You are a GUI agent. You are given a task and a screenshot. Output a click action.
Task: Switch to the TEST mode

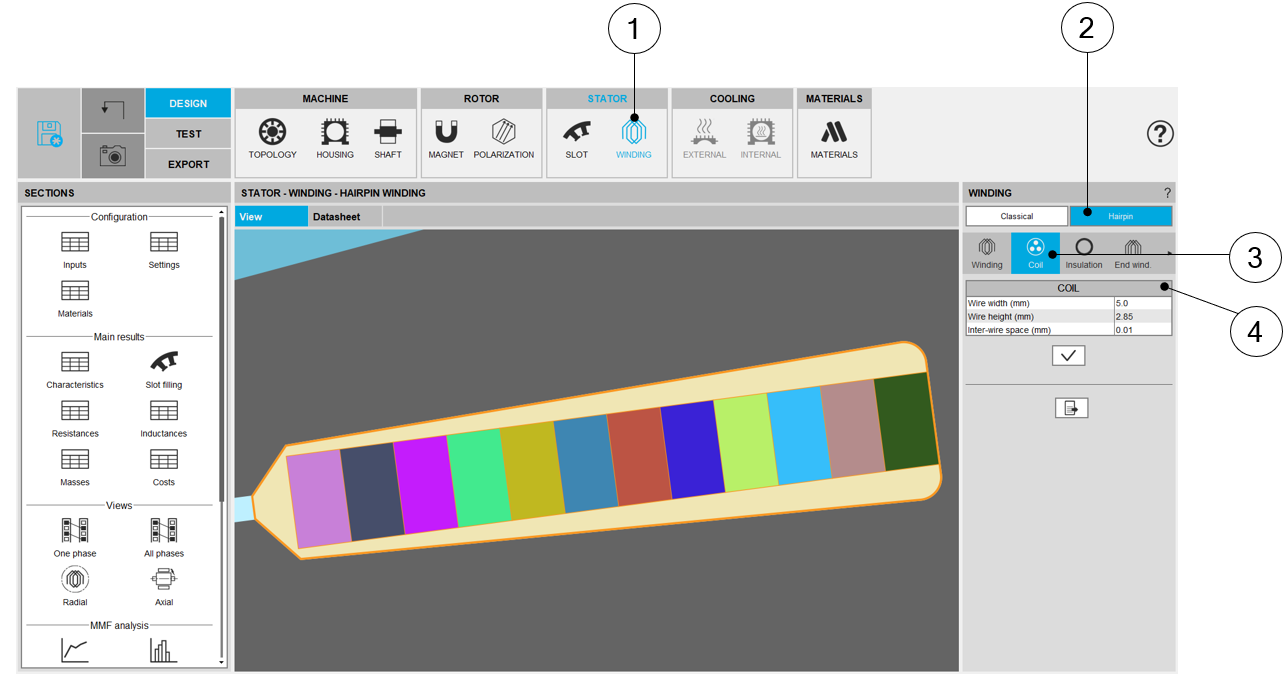[x=188, y=134]
